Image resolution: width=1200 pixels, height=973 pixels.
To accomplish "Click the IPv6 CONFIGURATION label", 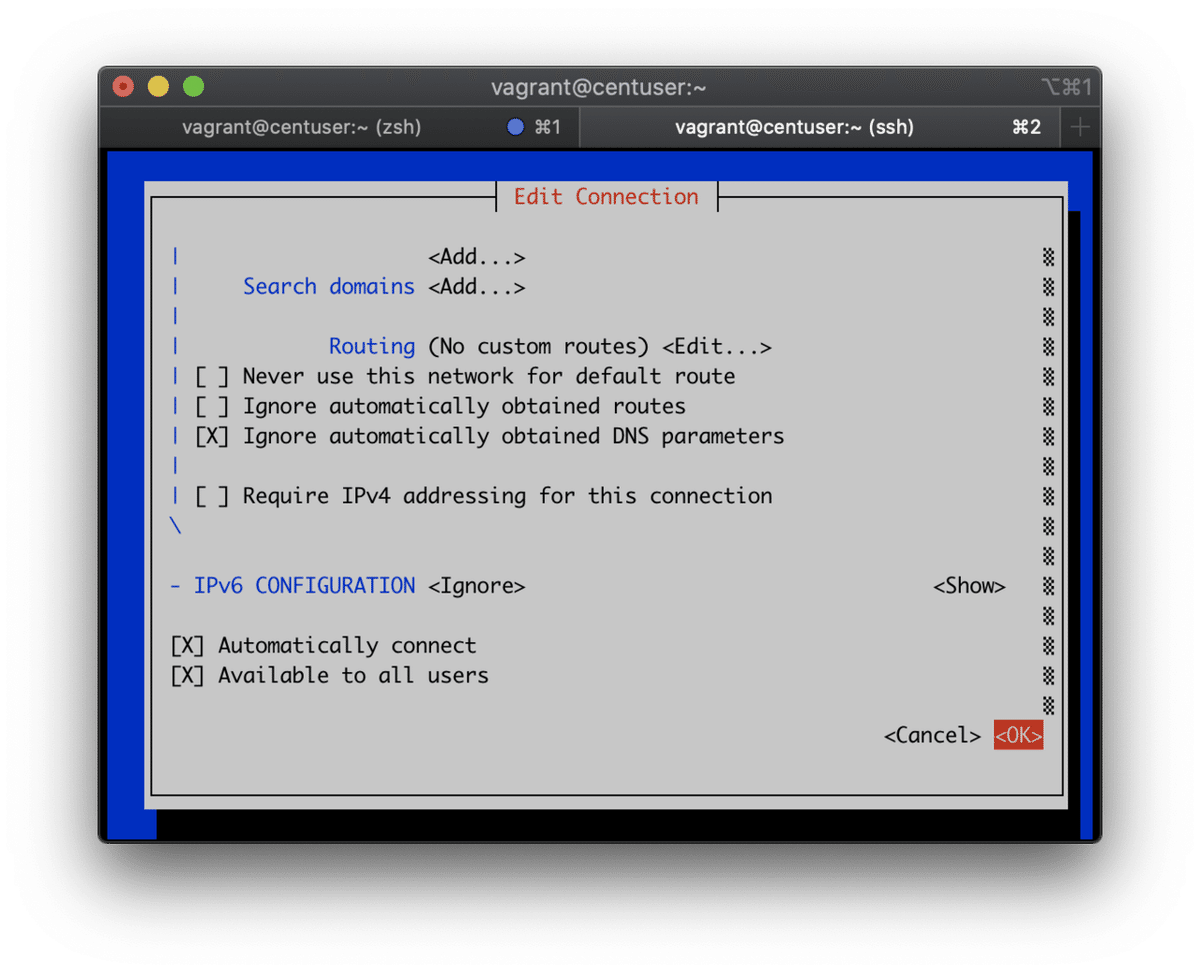I will pos(304,586).
